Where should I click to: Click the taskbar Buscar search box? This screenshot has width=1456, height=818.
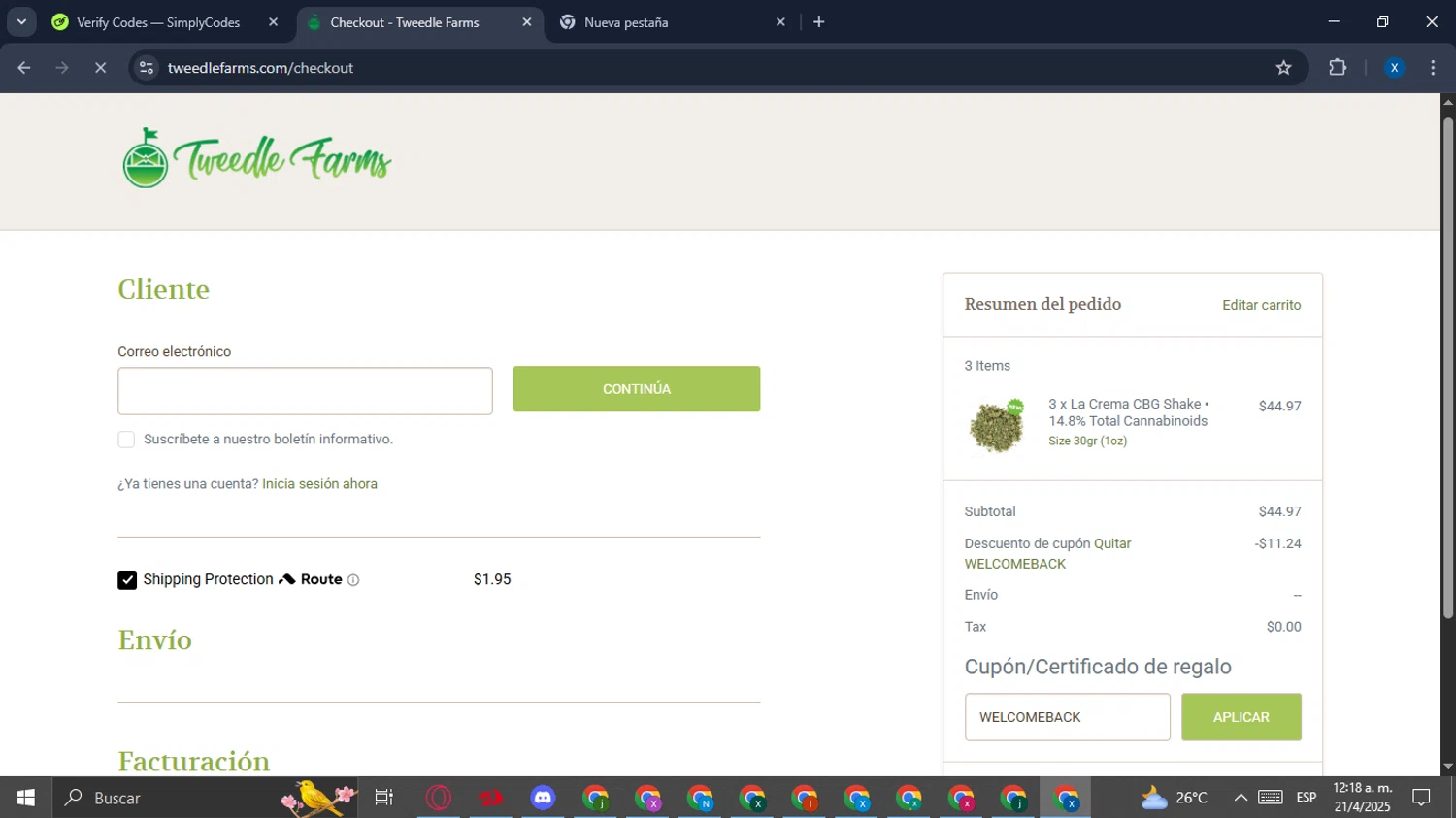(204, 798)
